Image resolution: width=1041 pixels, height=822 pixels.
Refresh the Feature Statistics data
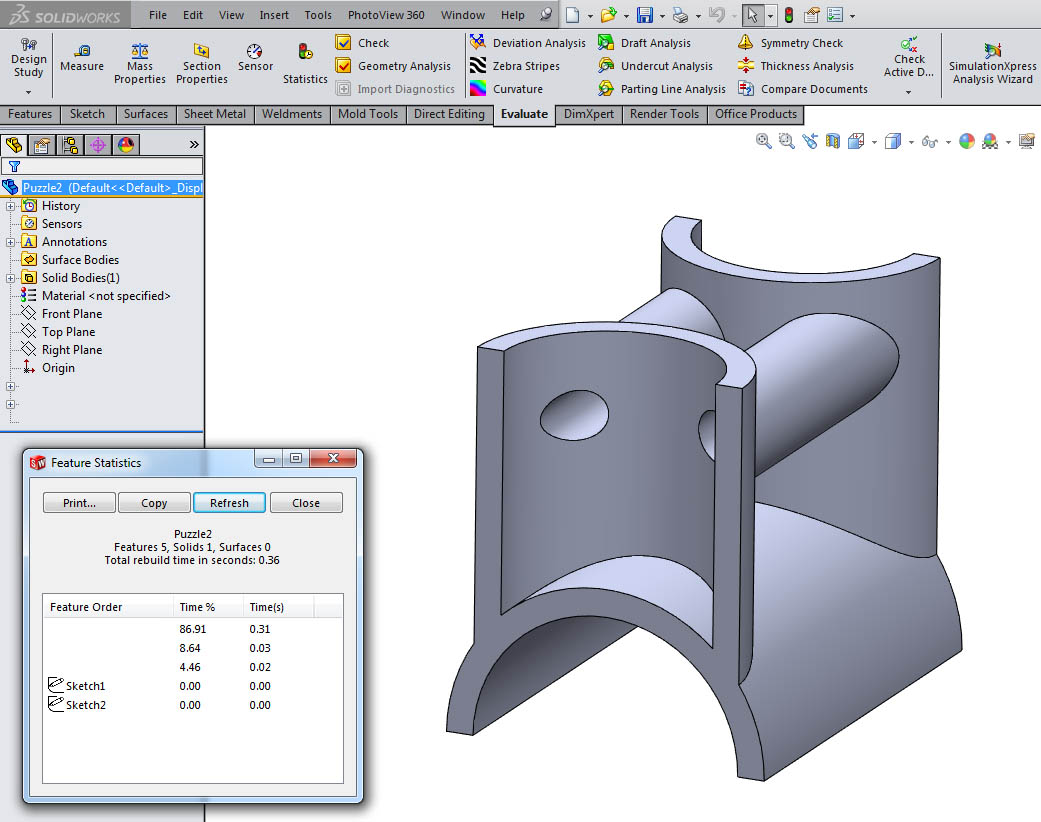[x=229, y=502]
